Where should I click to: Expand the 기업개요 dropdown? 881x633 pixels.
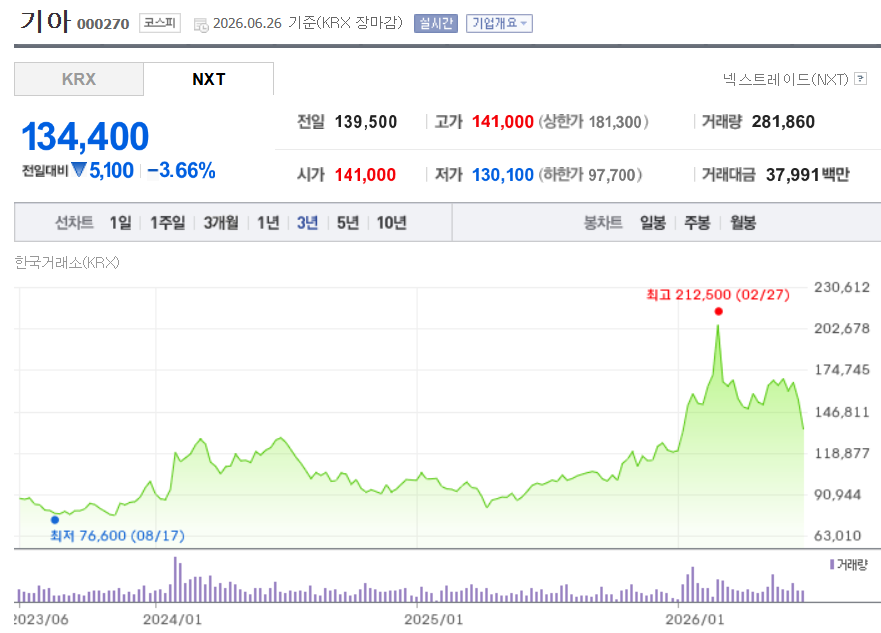(x=499, y=23)
